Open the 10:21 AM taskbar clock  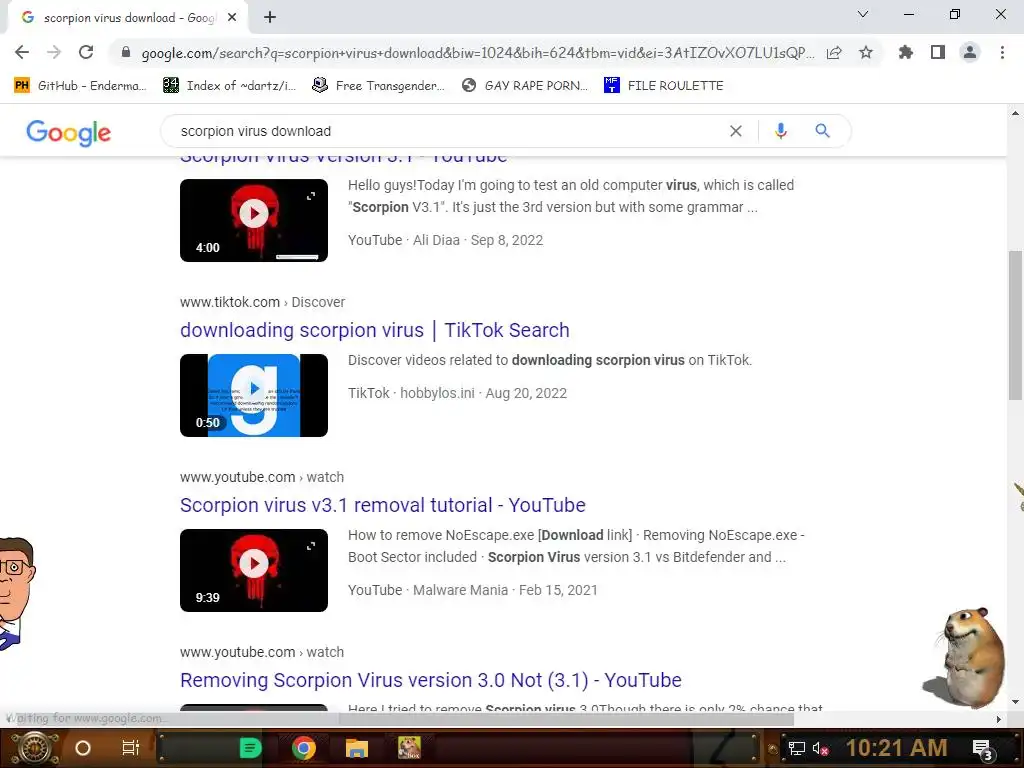tap(896, 748)
